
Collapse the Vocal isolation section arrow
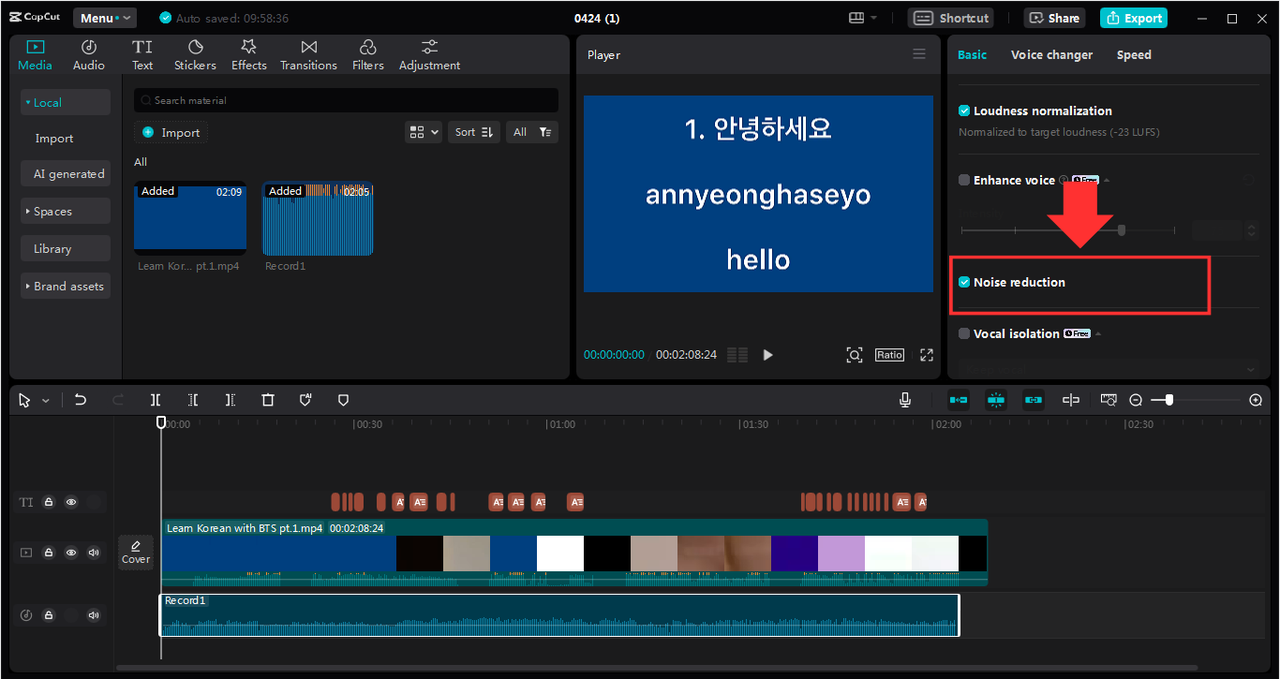coord(1098,334)
